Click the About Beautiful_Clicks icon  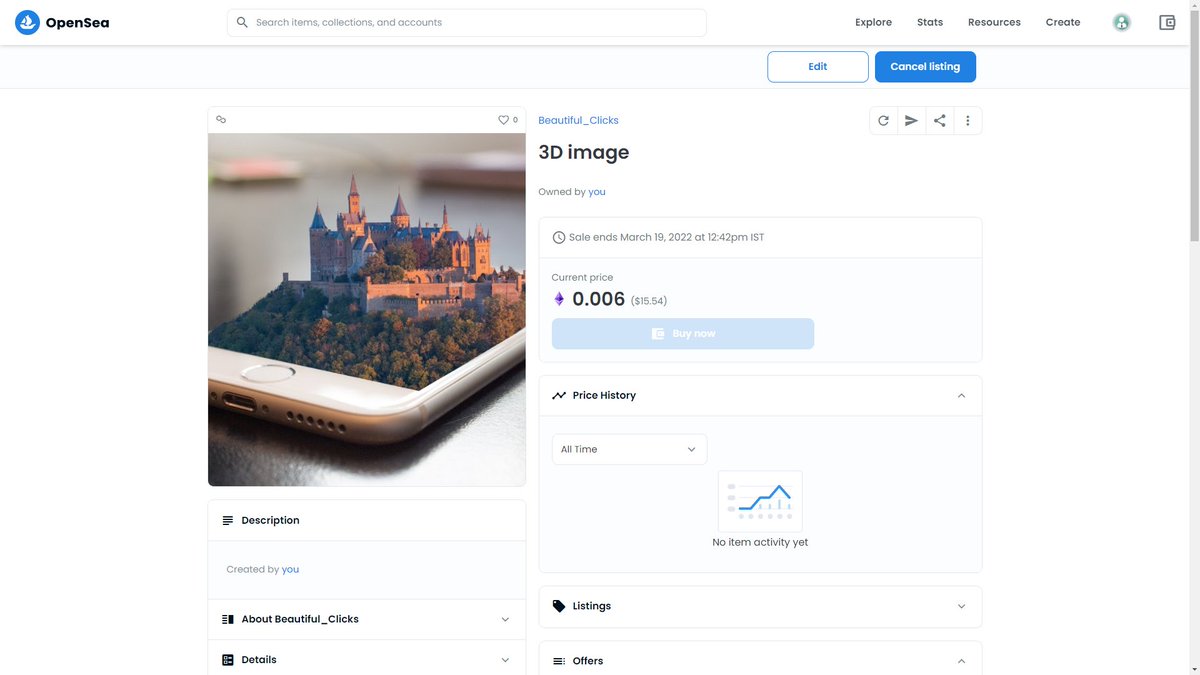click(x=228, y=619)
